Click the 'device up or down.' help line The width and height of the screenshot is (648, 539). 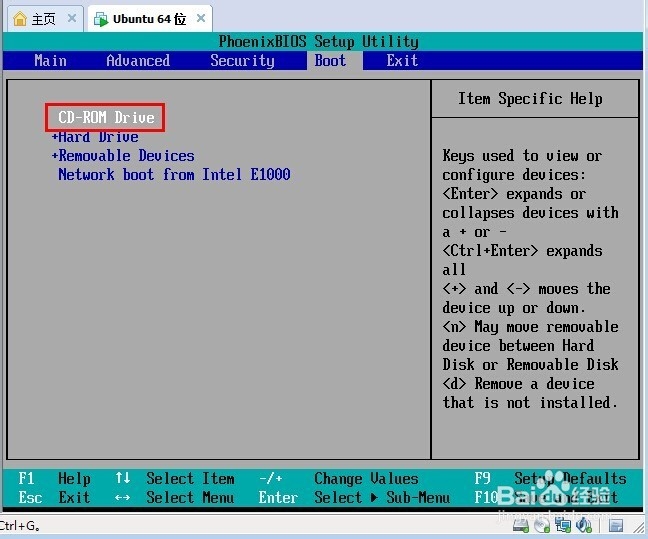514,308
